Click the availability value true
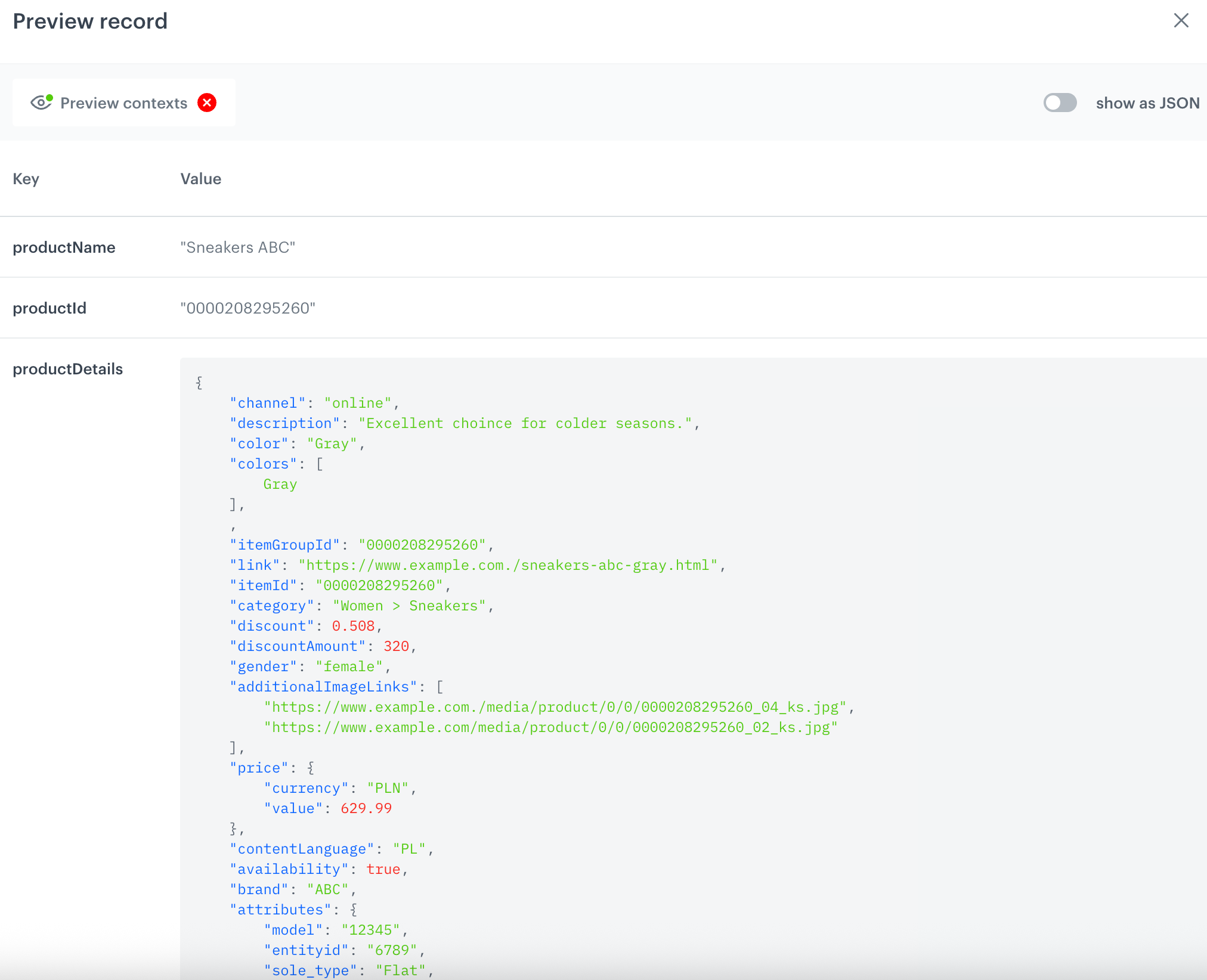1207x980 pixels. coord(383,869)
